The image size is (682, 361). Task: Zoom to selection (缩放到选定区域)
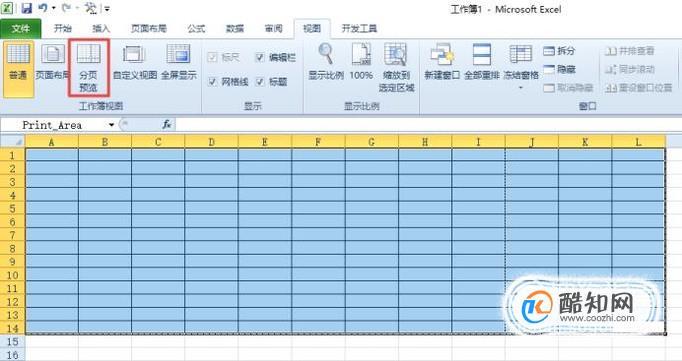[x=396, y=67]
